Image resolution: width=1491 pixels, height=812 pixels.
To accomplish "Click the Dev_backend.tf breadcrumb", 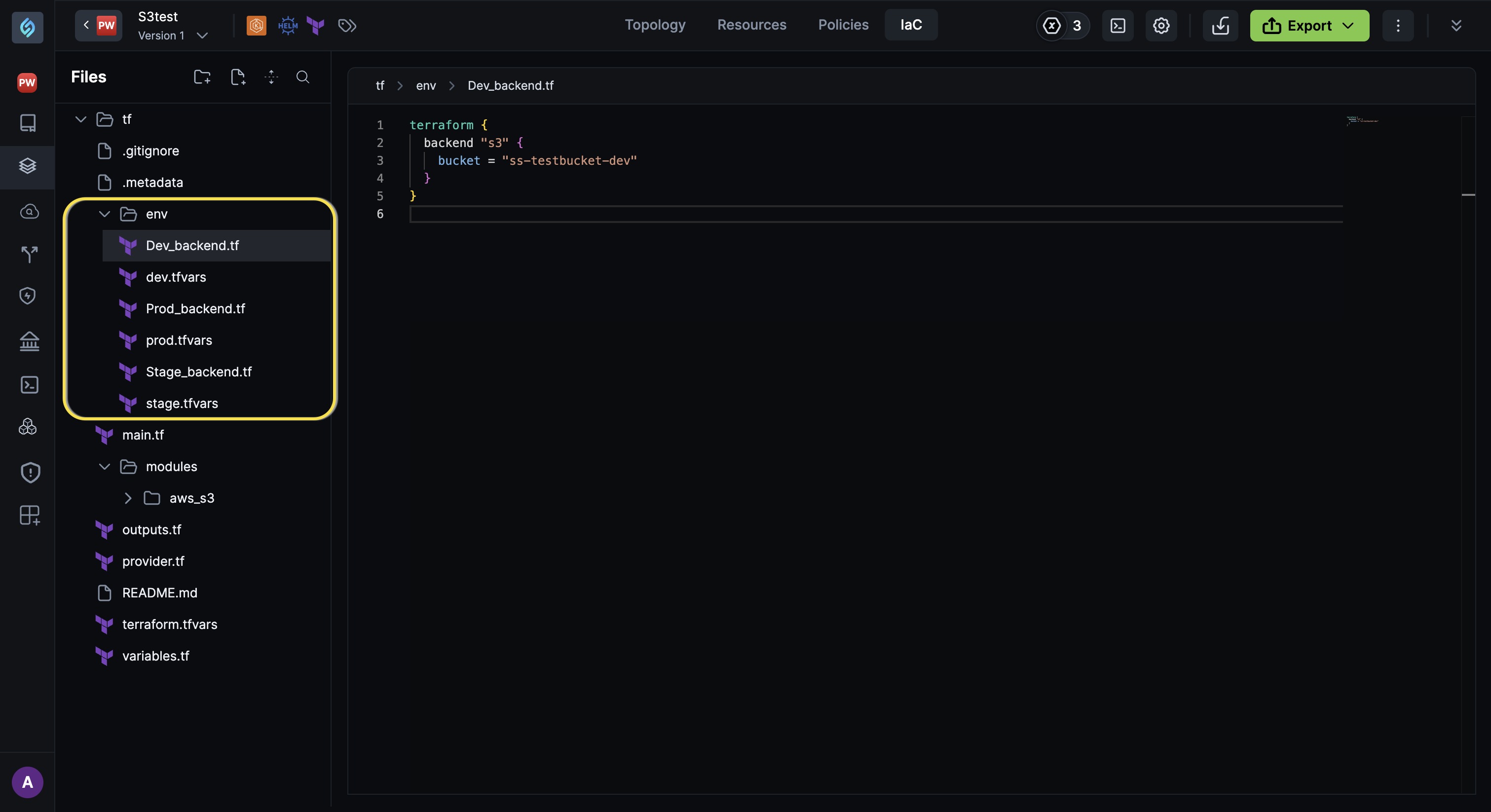I will tap(510, 85).
